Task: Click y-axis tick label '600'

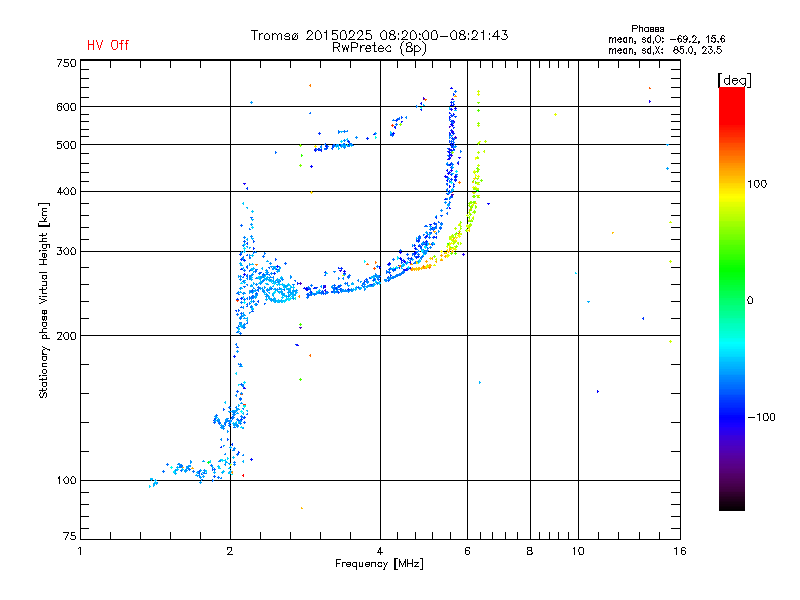Action: pos(66,107)
